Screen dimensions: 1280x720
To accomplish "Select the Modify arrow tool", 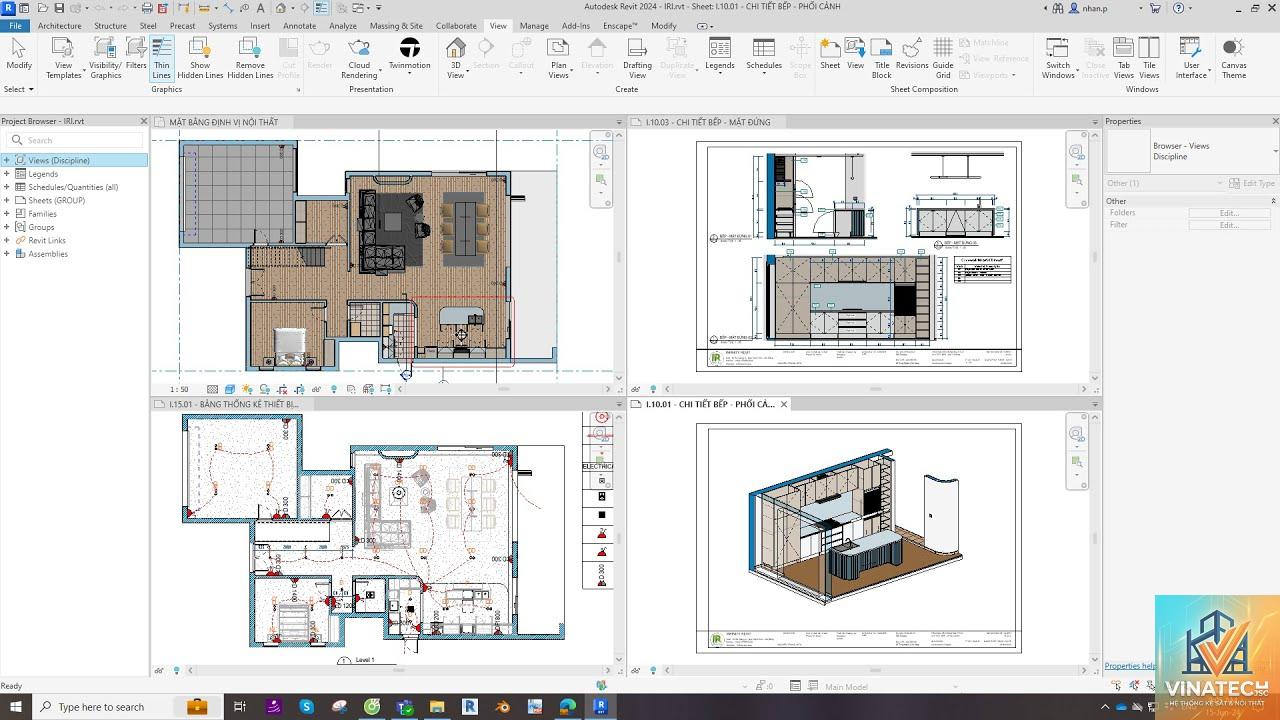I will [19, 56].
